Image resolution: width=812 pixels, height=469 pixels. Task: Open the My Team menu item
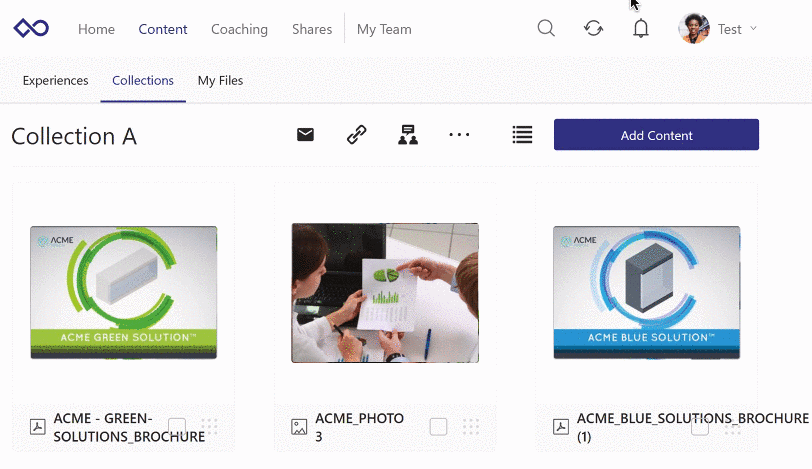pos(384,30)
